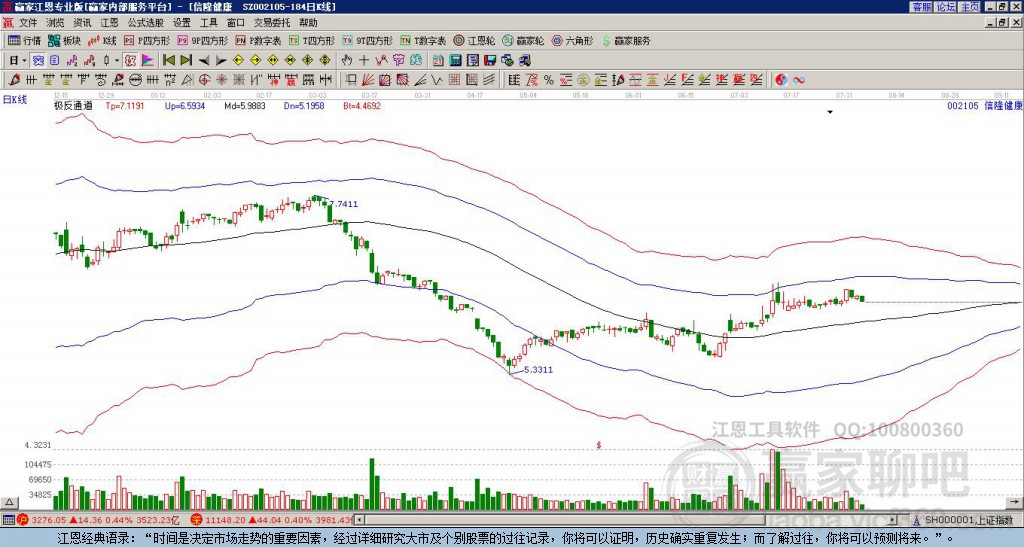Open 赢家服务 service
Viewport: 1024px width, 548px height.
pyautogui.click(x=626, y=40)
